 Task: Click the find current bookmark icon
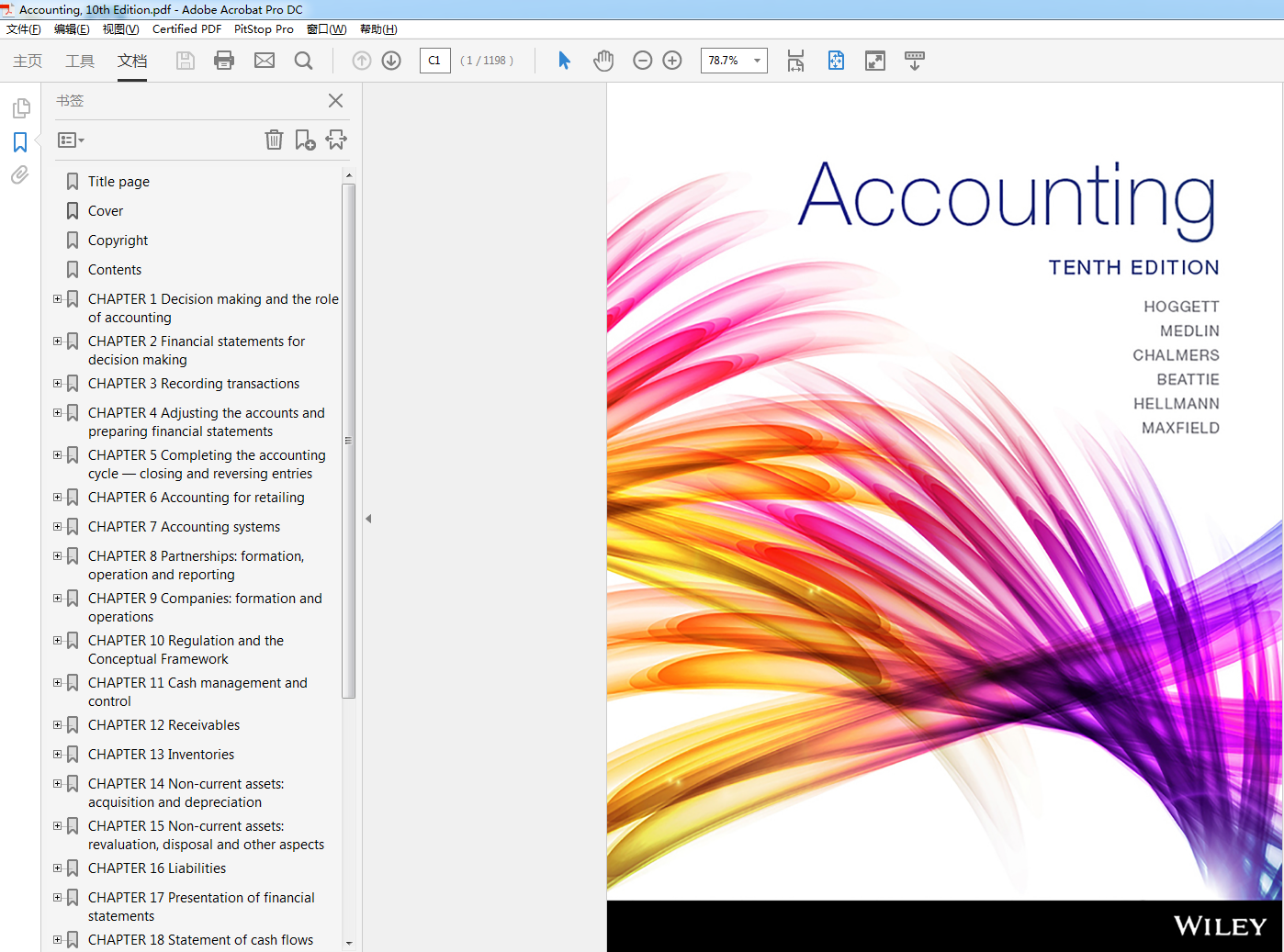336,140
